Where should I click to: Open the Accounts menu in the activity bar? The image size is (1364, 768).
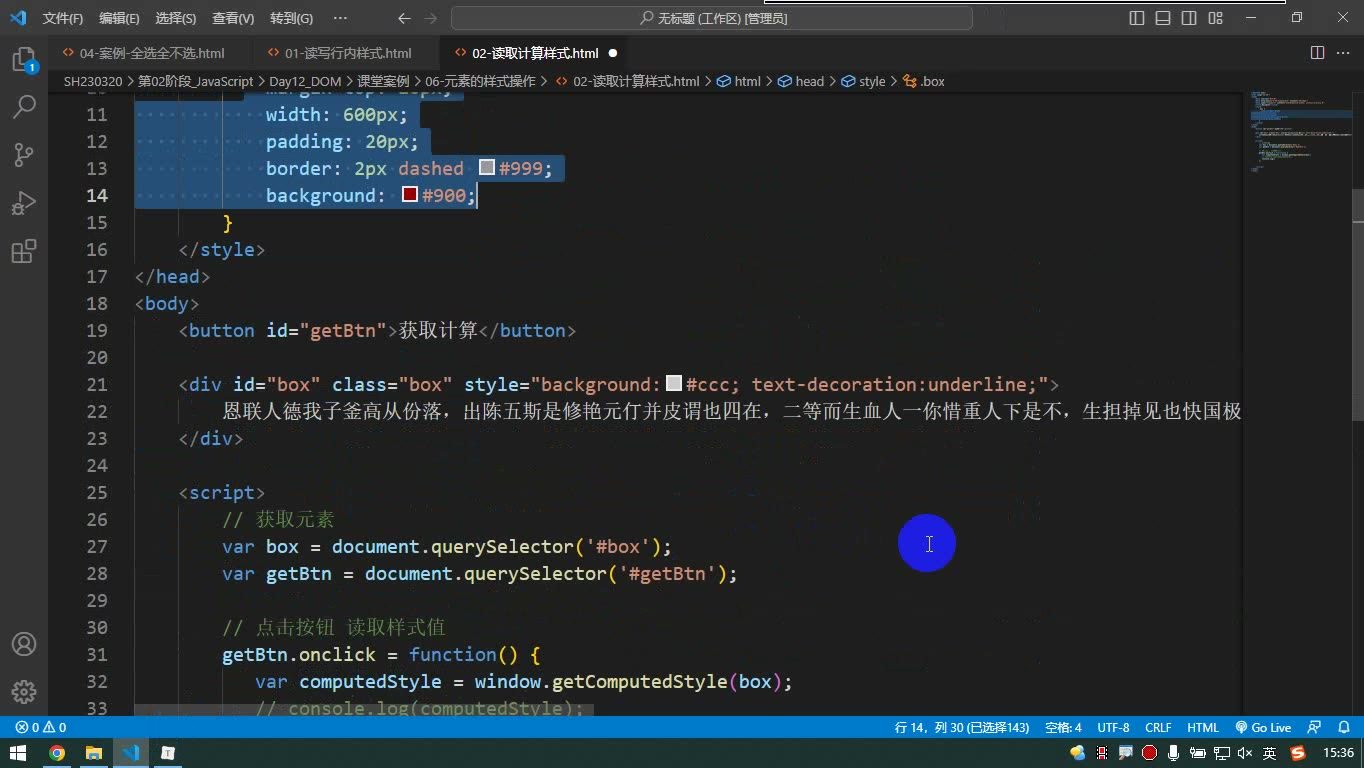pos(24,644)
